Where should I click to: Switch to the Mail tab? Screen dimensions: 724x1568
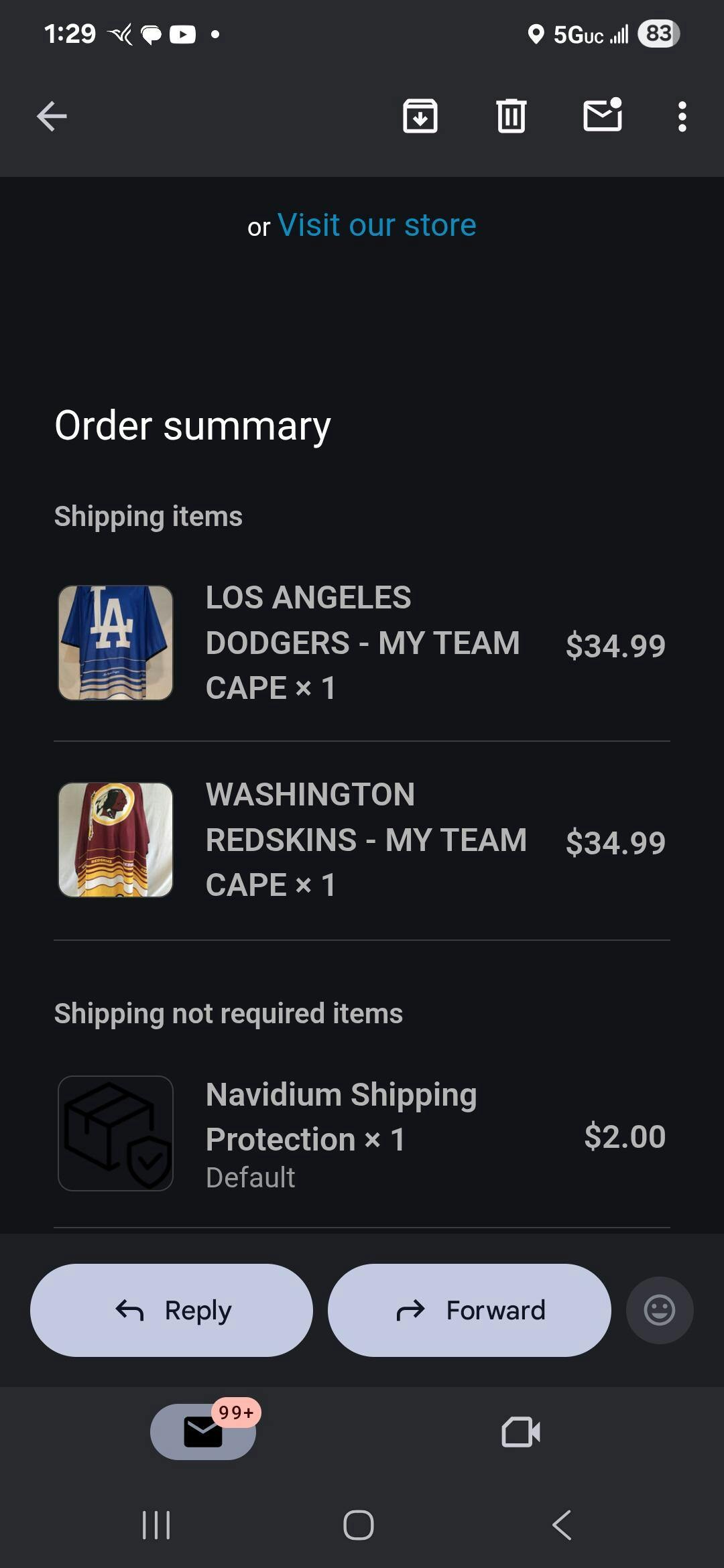(203, 1432)
